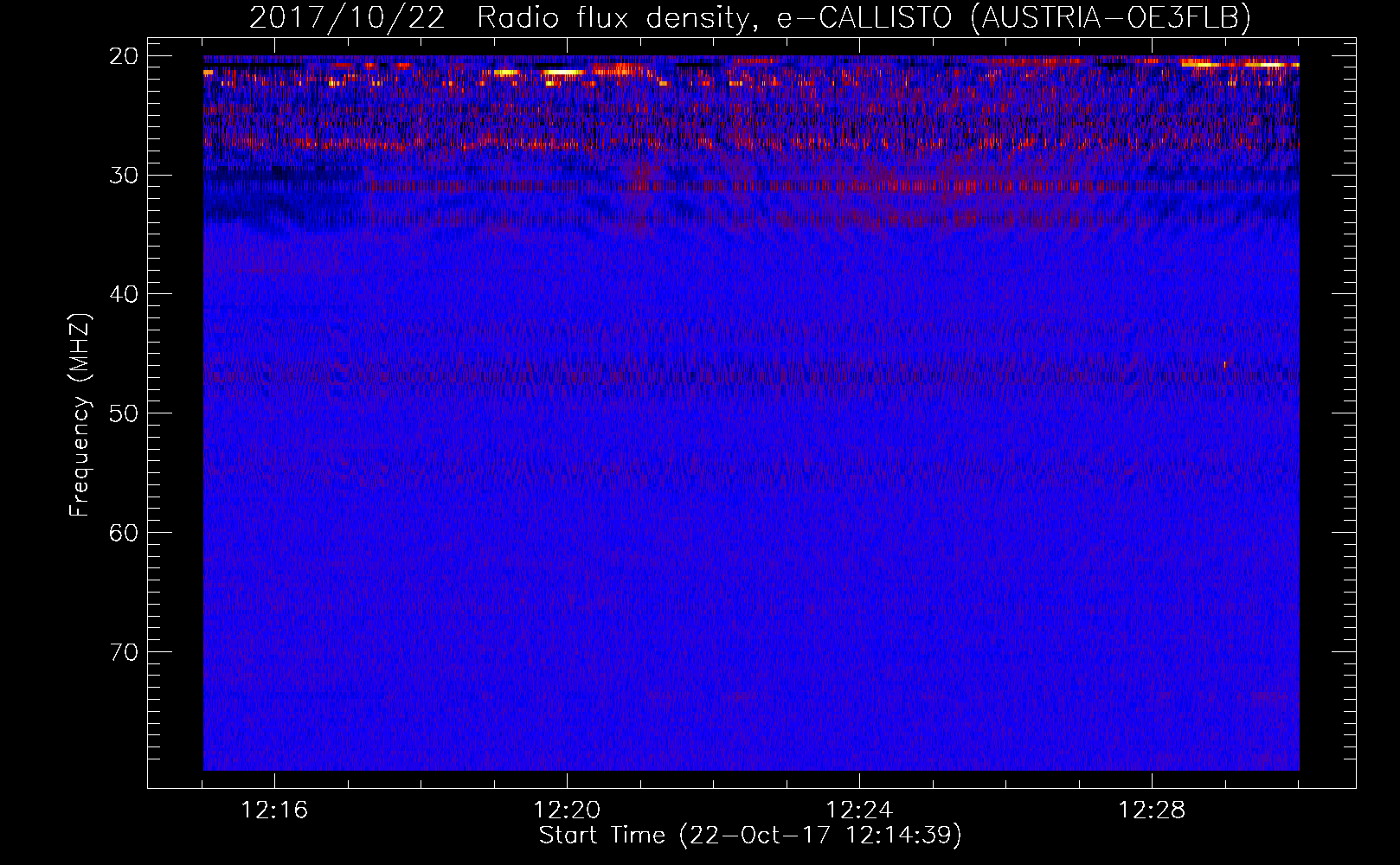
Task: Click the "12:20" time tick label
Action: (x=567, y=811)
